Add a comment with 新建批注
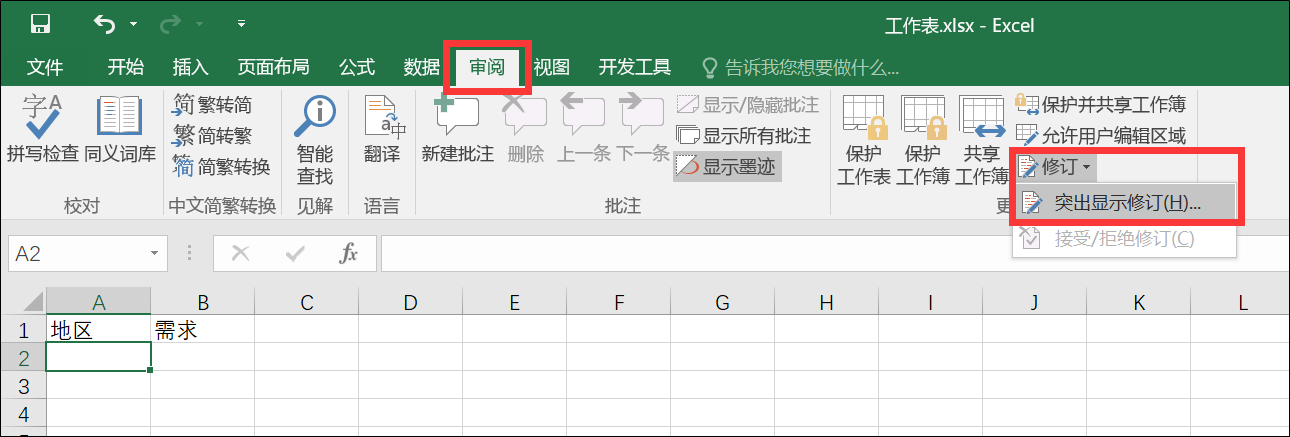Viewport: 1290px width, 437px height. (457, 131)
